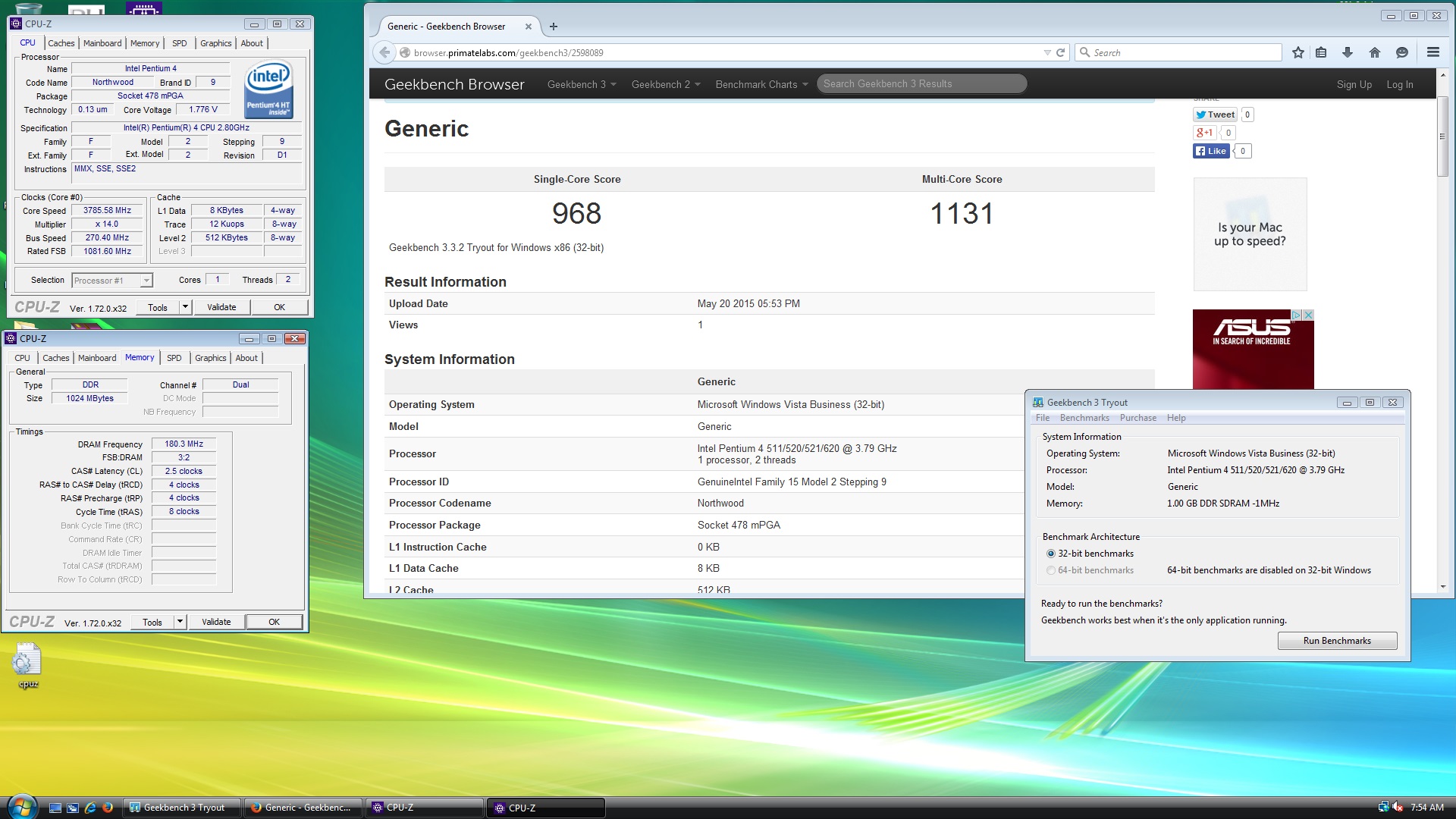Open the Benchmarks menu in Geekbench Tryout
Viewport: 1456px width, 819px height.
pyautogui.click(x=1084, y=418)
